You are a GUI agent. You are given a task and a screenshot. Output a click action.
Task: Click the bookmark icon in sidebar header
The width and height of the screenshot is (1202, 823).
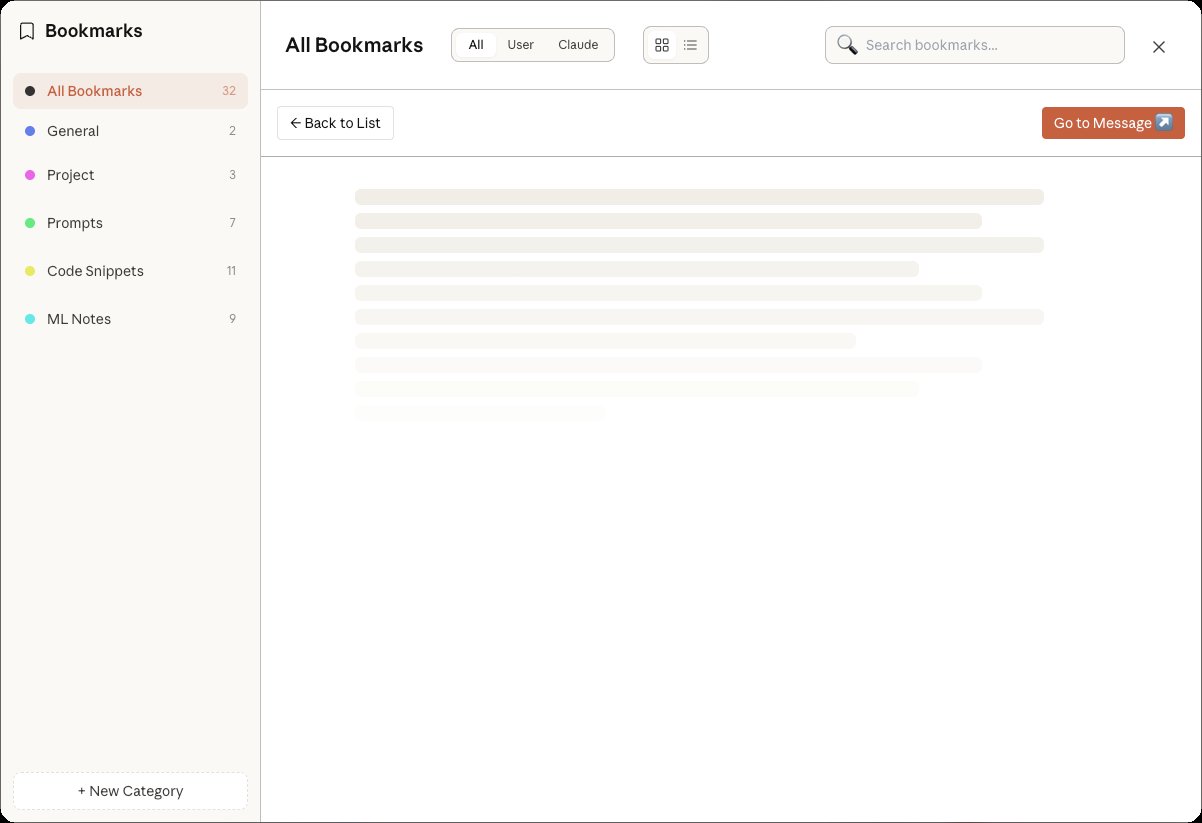pos(27,31)
